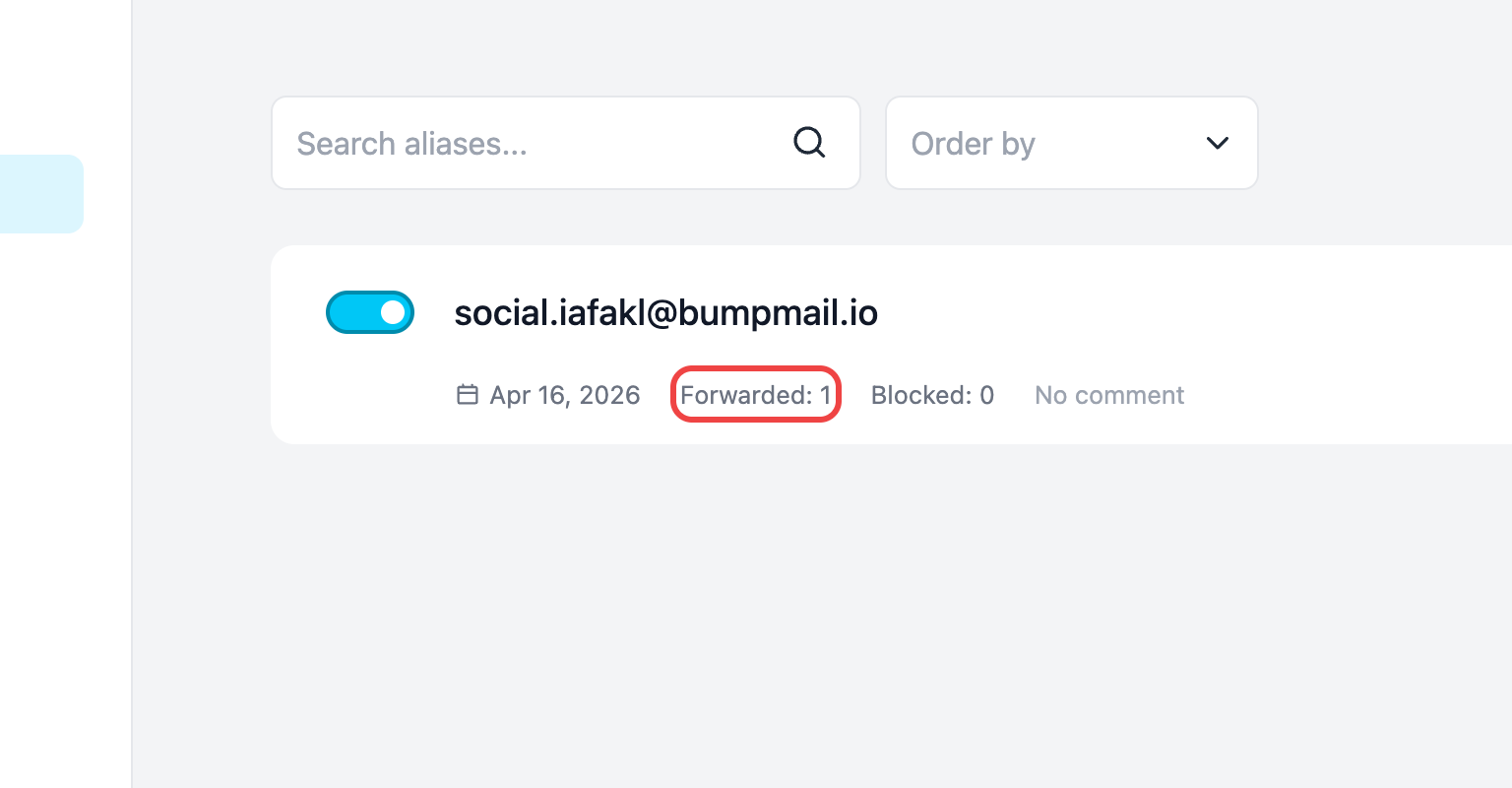1512x788 pixels.
Task: Click the Apr 16, 2026 creation date
Action: click(x=565, y=395)
